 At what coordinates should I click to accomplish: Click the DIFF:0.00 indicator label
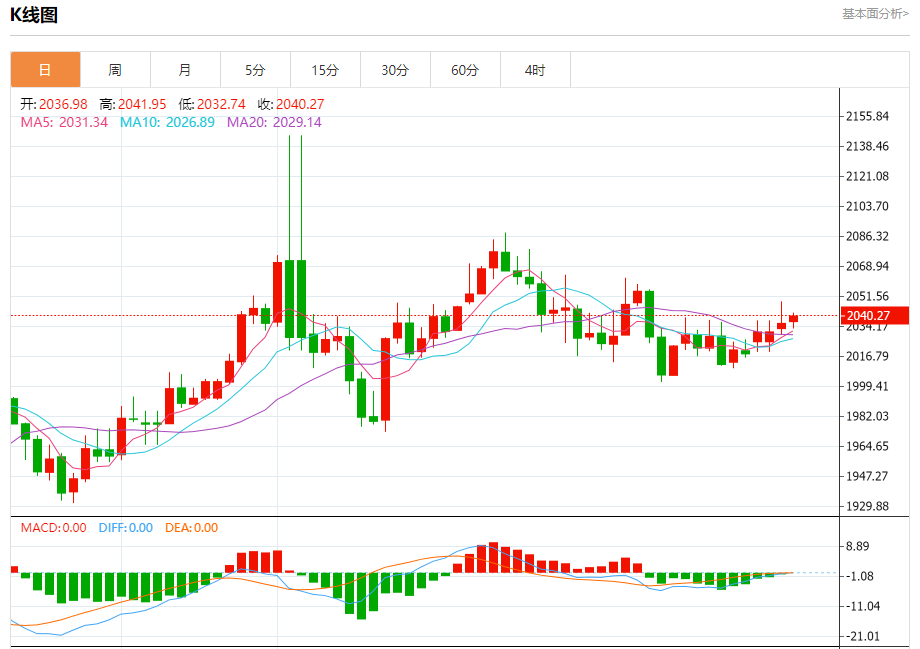[126, 528]
